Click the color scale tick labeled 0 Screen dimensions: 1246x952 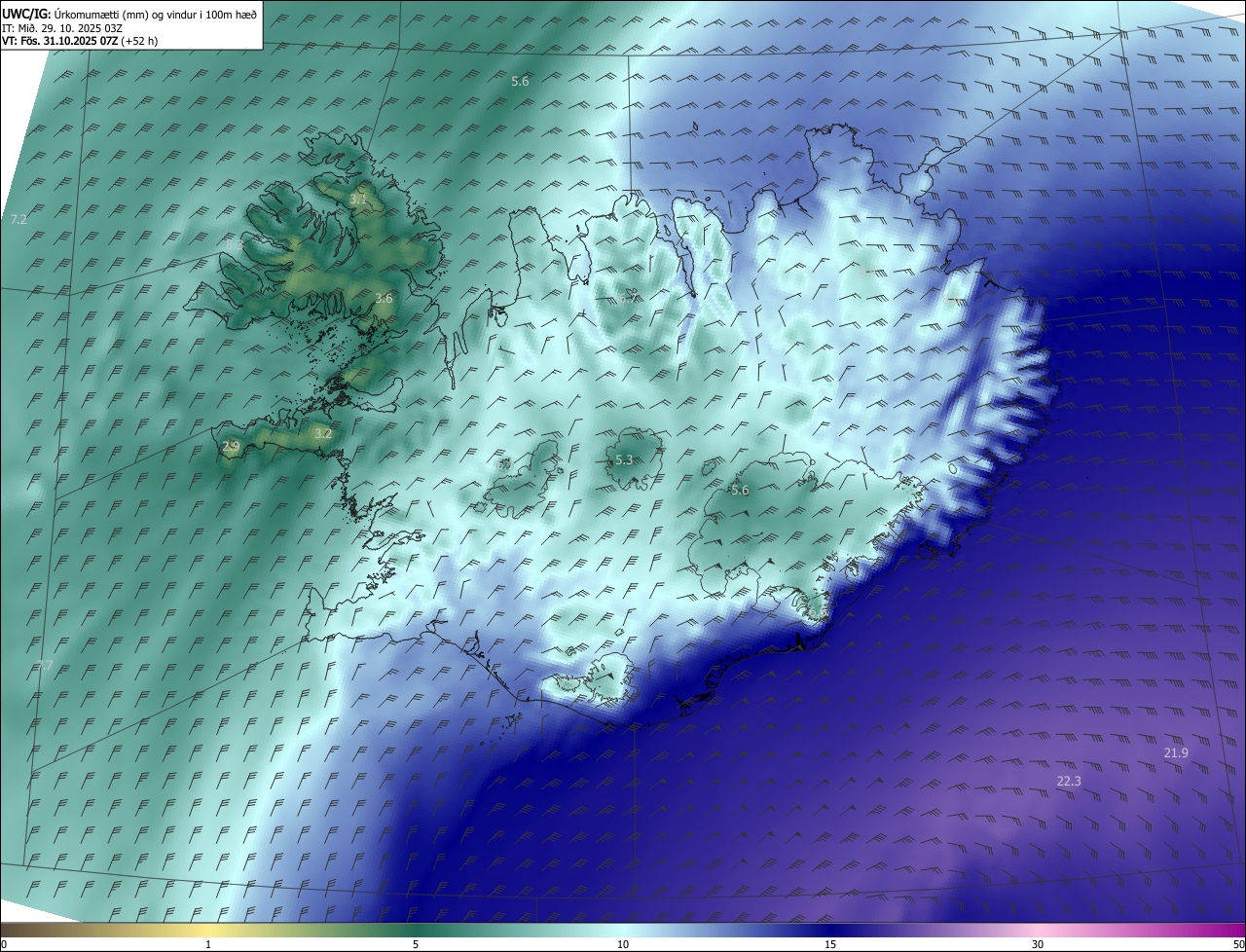3,944
